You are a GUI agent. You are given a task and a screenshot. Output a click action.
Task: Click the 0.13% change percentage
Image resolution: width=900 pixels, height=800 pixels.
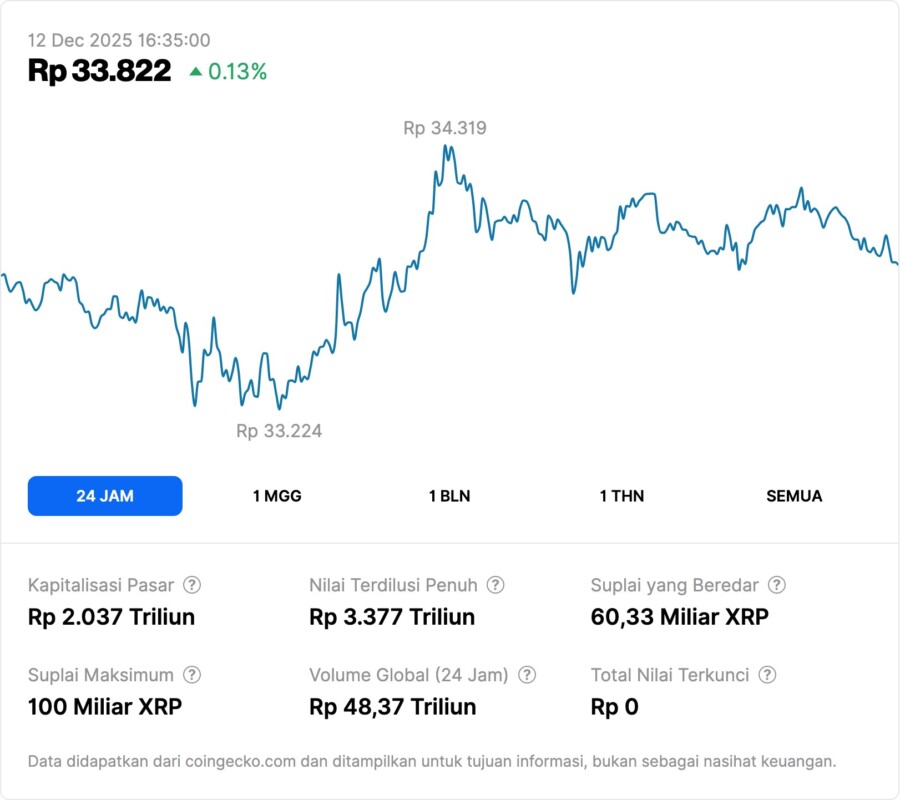pyautogui.click(x=237, y=72)
